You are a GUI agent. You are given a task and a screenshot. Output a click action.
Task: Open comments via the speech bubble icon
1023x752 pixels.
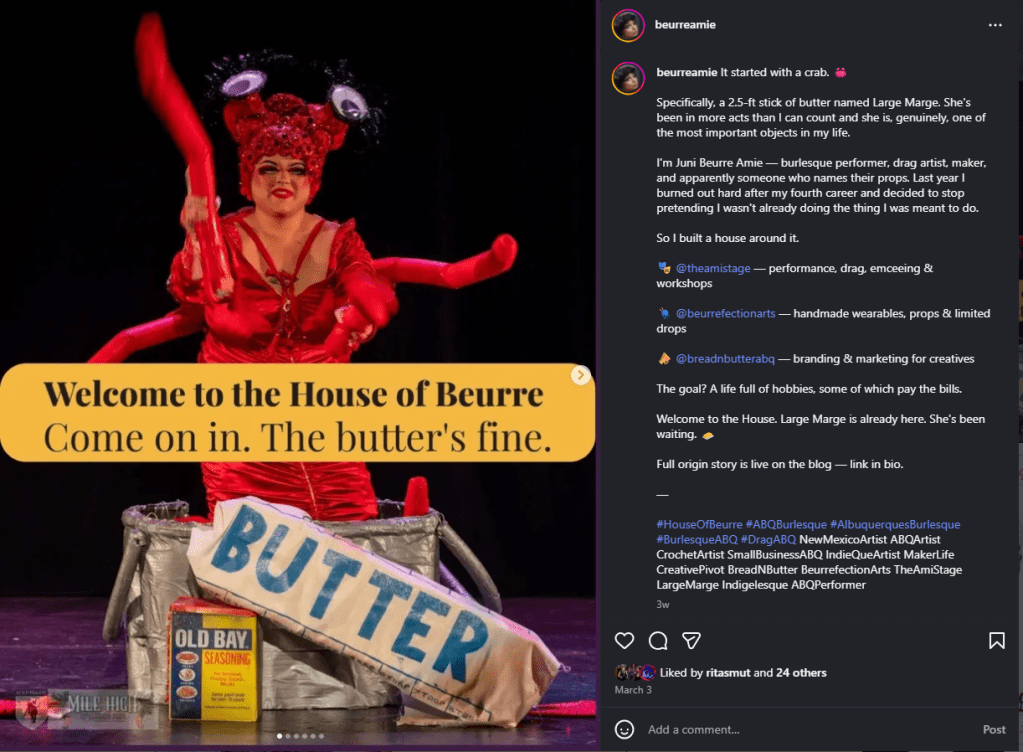(x=658, y=640)
